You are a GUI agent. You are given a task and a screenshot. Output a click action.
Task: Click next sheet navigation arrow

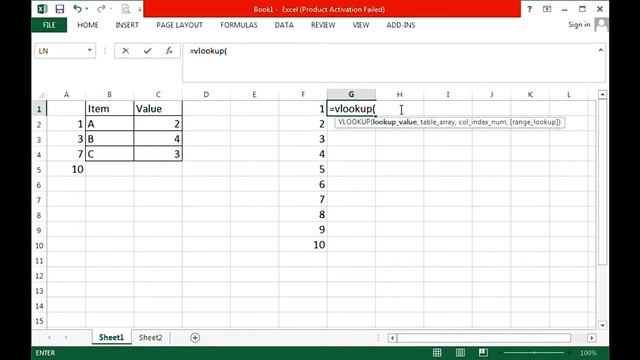pyautogui.click(x=66, y=338)
